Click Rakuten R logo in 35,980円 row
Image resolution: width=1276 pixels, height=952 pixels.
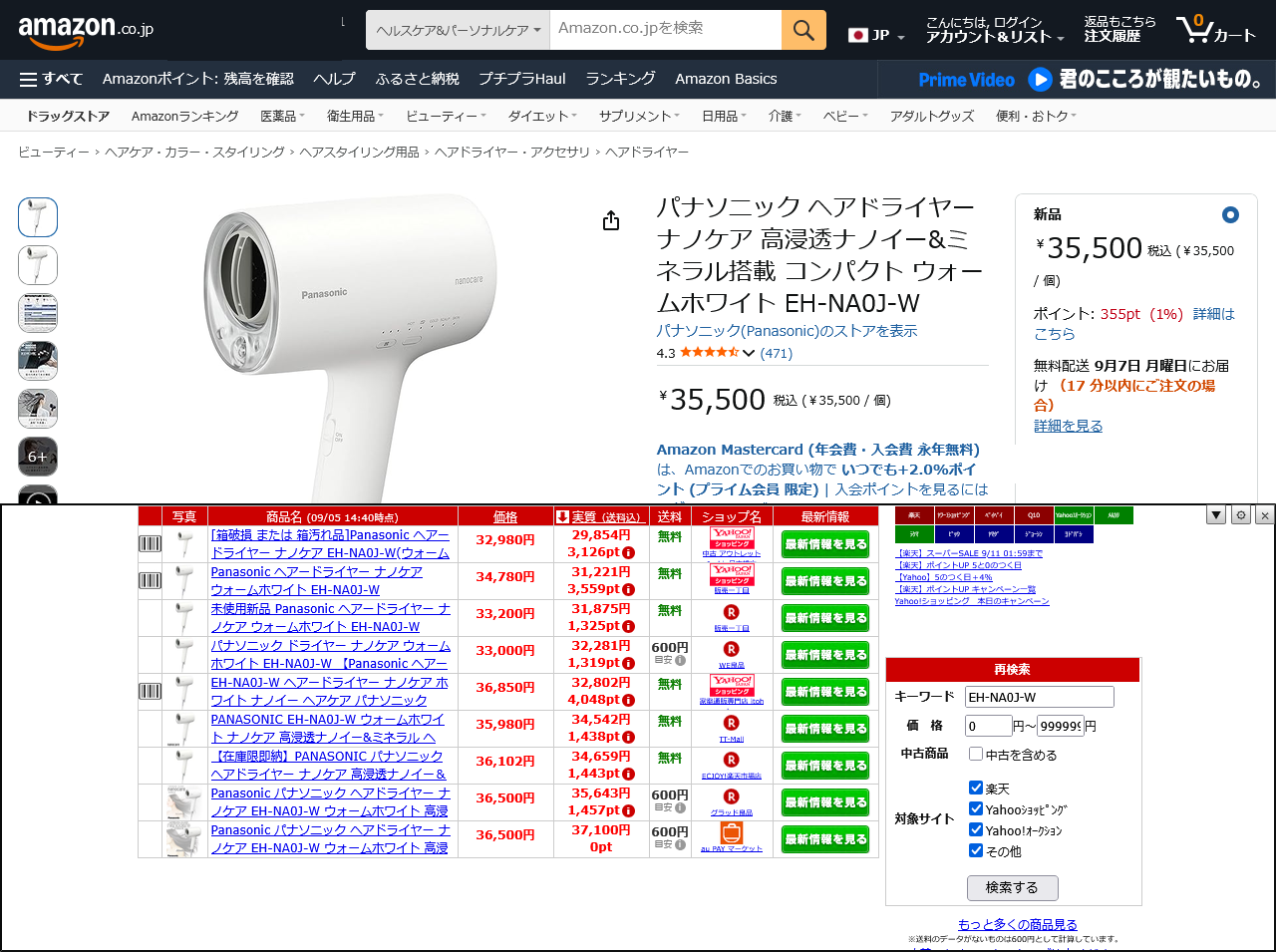pos(732,723)
